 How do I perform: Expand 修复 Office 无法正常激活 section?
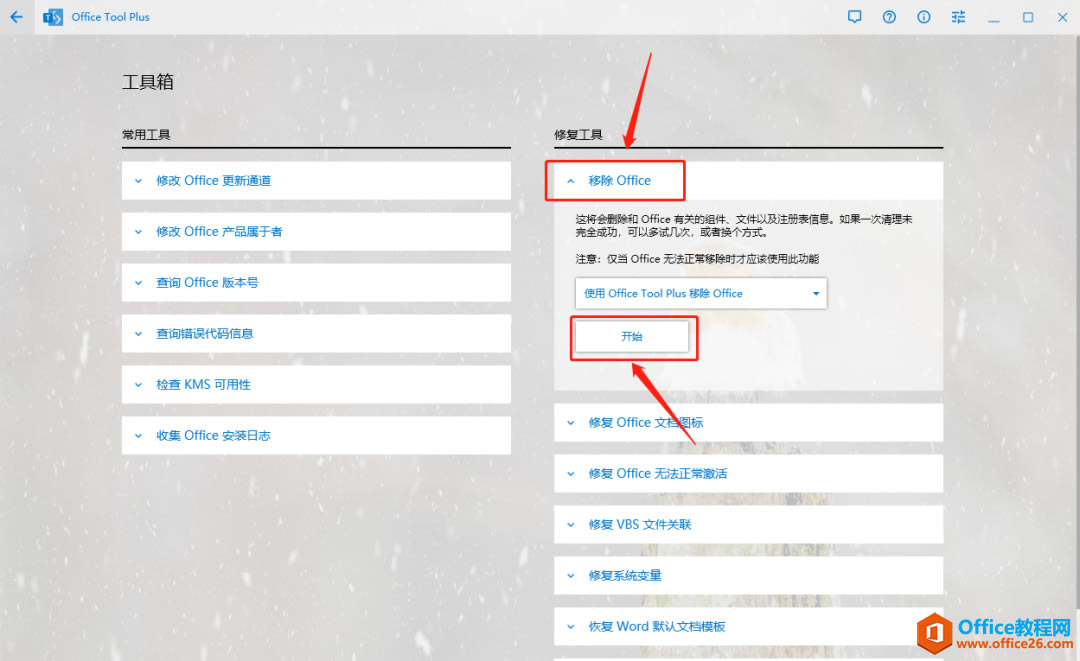(x=748, y=474)
